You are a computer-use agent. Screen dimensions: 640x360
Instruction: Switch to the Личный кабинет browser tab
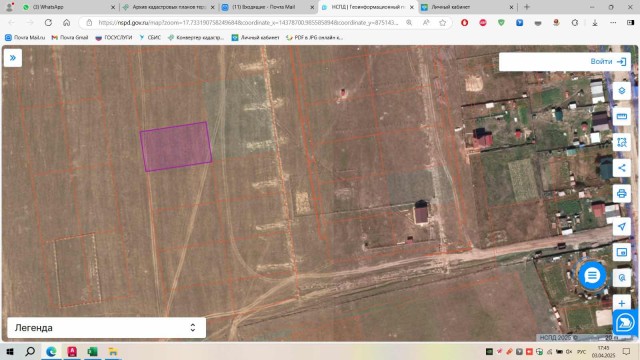[x=467, y=7]
